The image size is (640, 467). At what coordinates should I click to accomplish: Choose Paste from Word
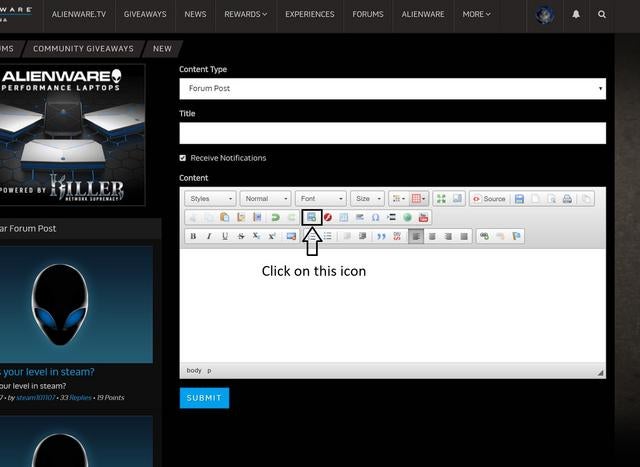click(257, 218)
